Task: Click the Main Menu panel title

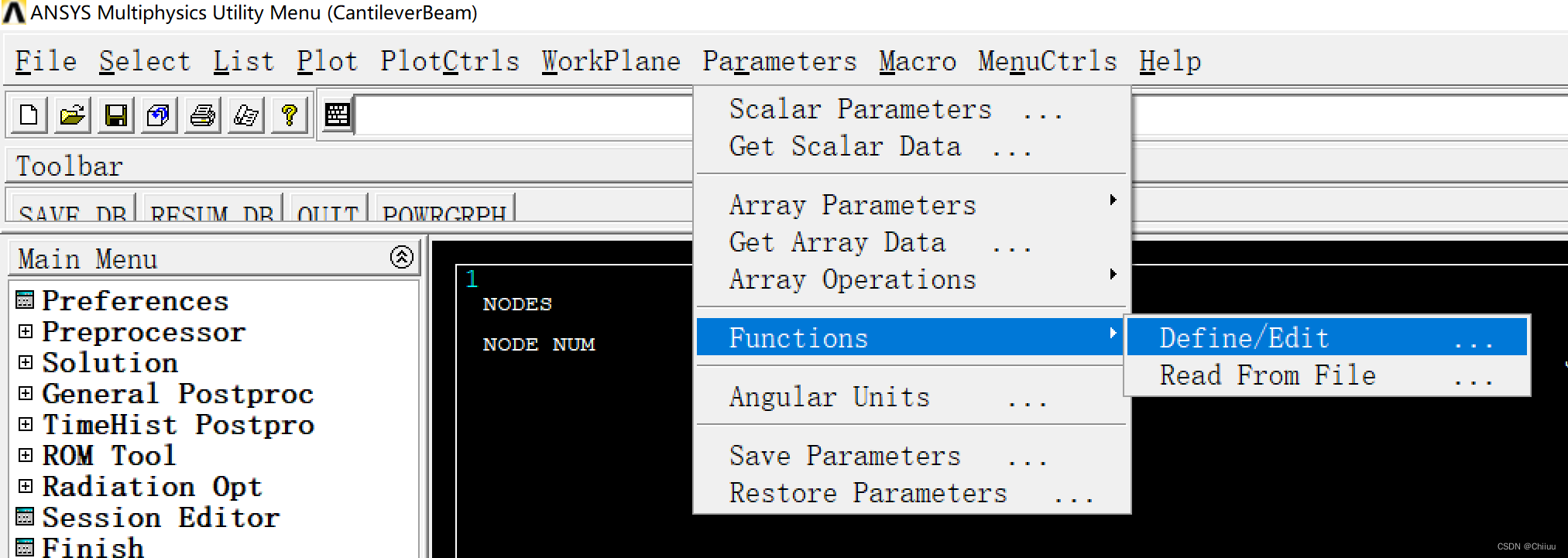Action: point(87,258)
